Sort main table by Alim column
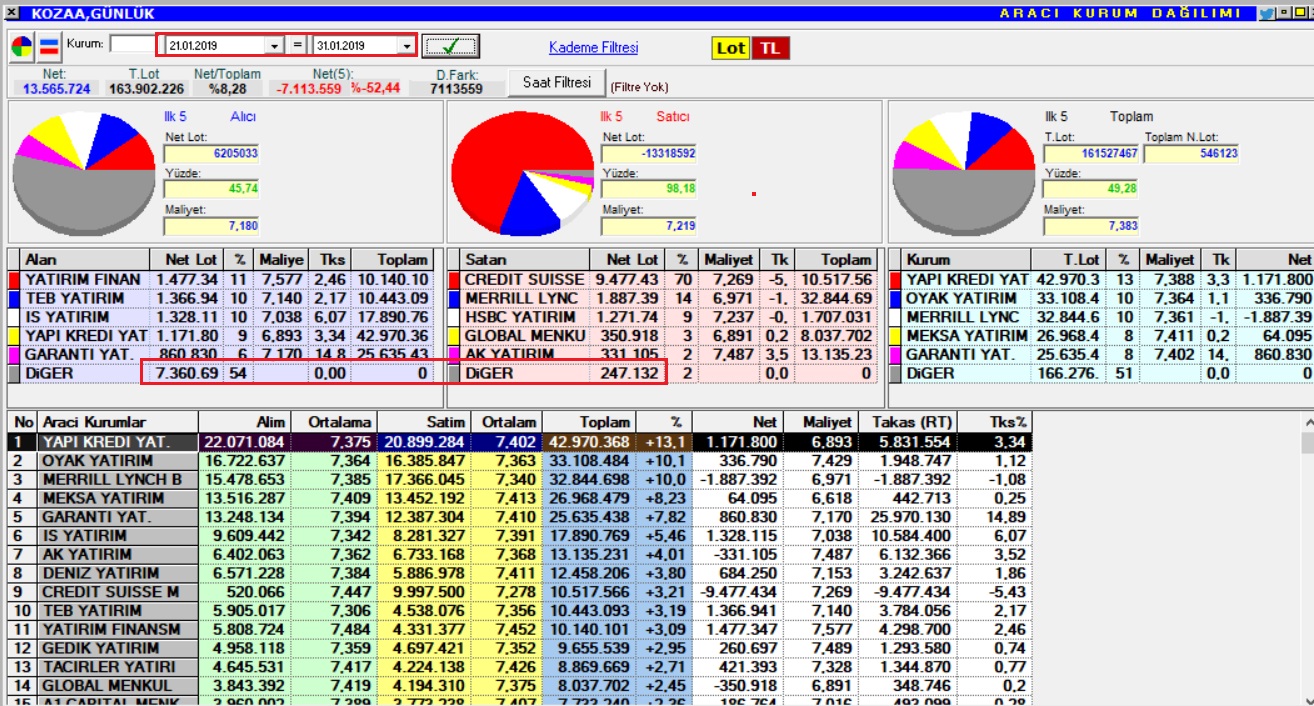Image resolution: width=1314 pixels, height=706 pixels. (x=244, y=422)
